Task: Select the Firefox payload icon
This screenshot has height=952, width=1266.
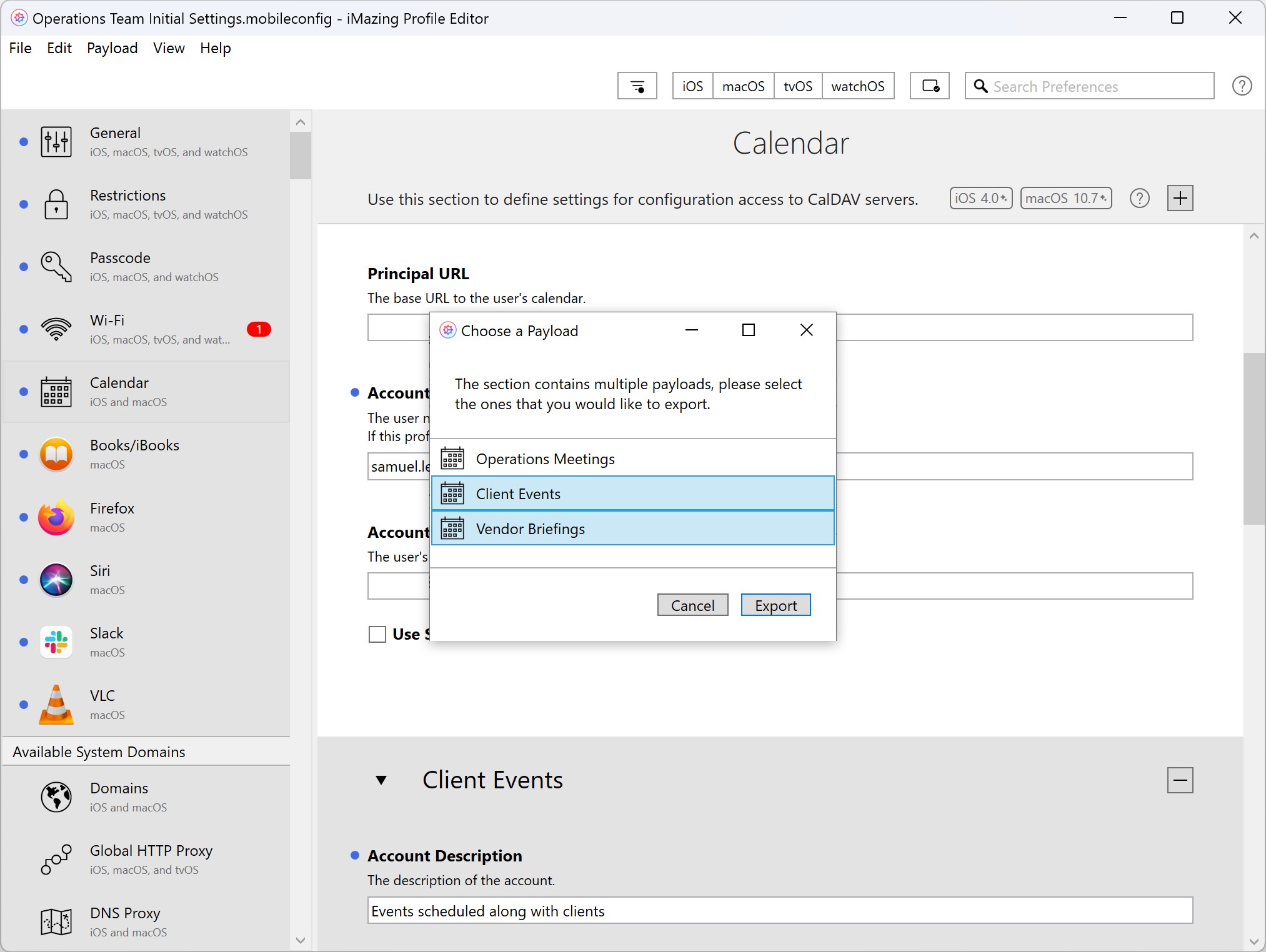Action: [56, 517]
